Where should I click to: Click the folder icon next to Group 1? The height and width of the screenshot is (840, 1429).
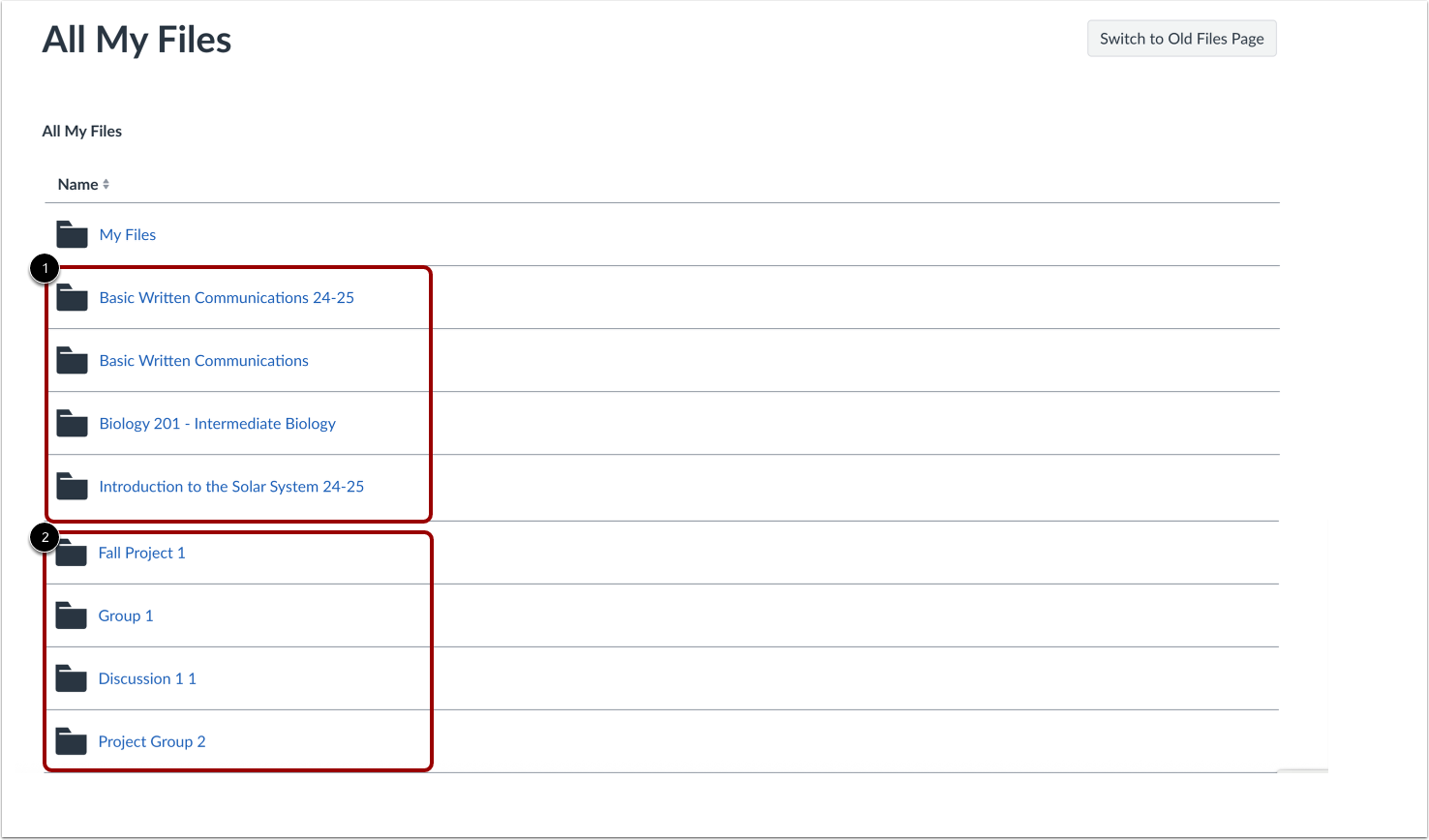pos(71,615)
